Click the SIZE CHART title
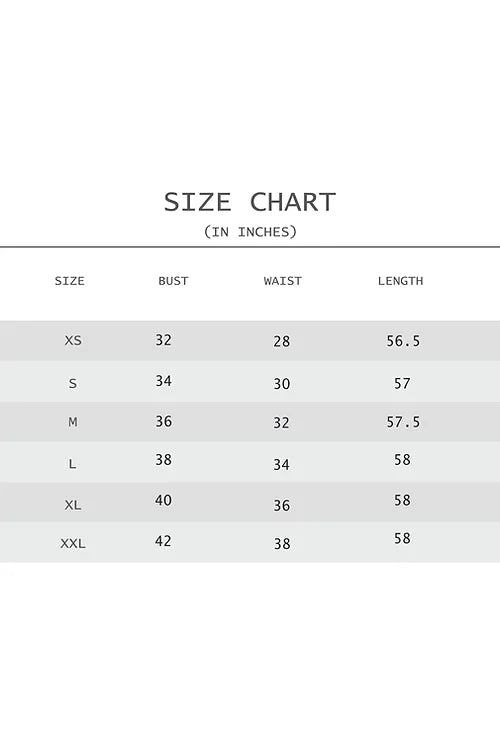 click(250, 202)
